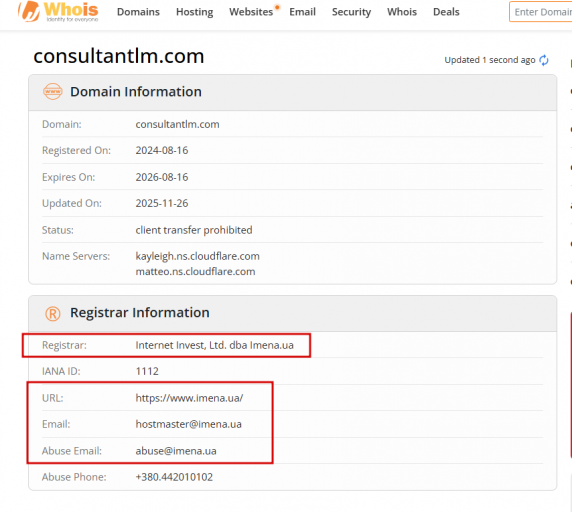Click the https://www.imena.ua/ URL
The width and height of the screenshot is (572, 512).
coord(189,398)
